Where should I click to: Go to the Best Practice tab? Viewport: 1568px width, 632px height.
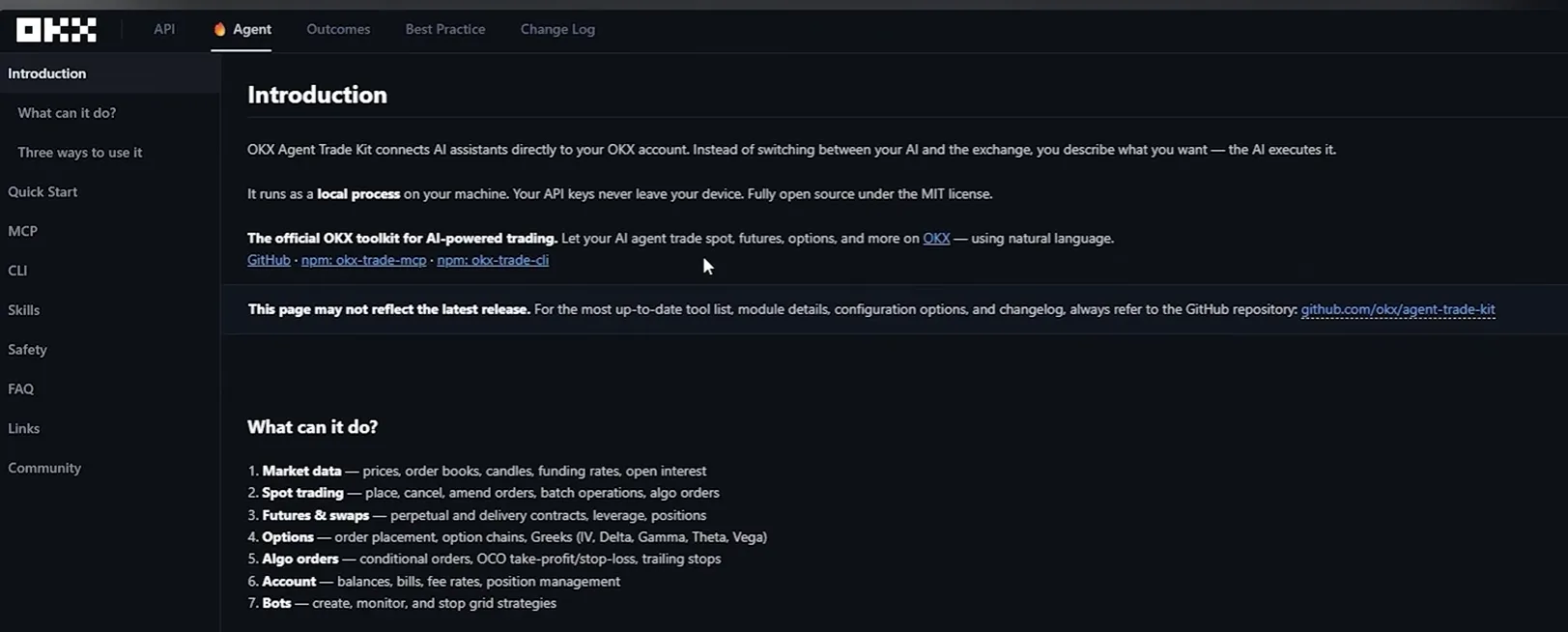pyautogui.click(x=445, y=29)
